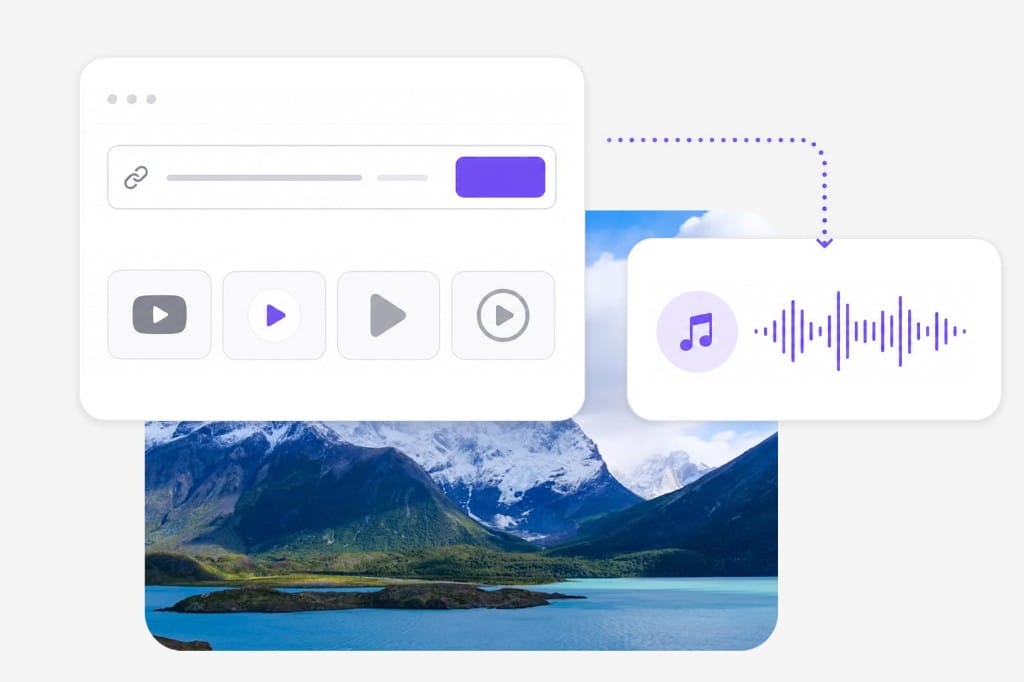Click the chain link icon in URL field
The height and width of the screenshot is (682, 1024).
click(136, 177)
